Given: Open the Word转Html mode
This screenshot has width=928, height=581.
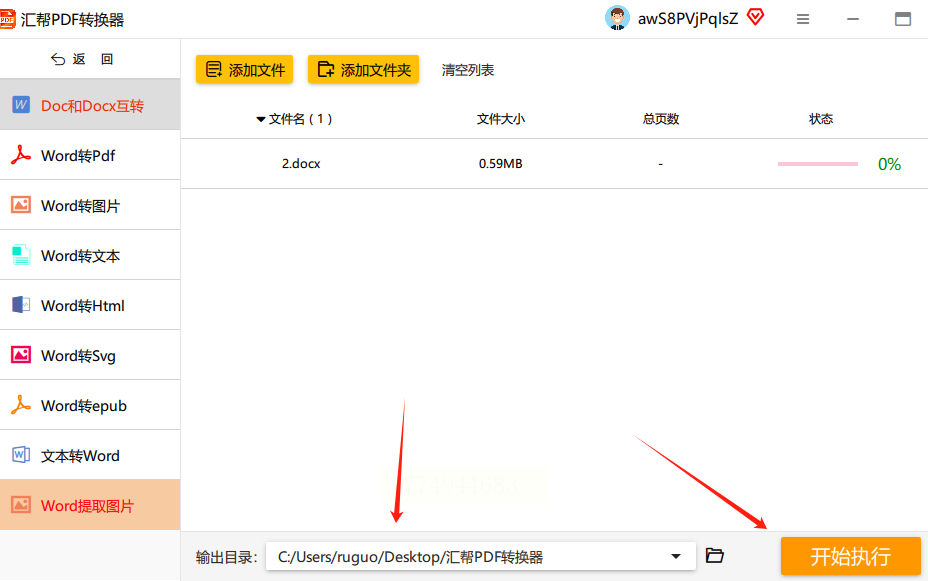Looking at the screenshot, I should 90,305.
